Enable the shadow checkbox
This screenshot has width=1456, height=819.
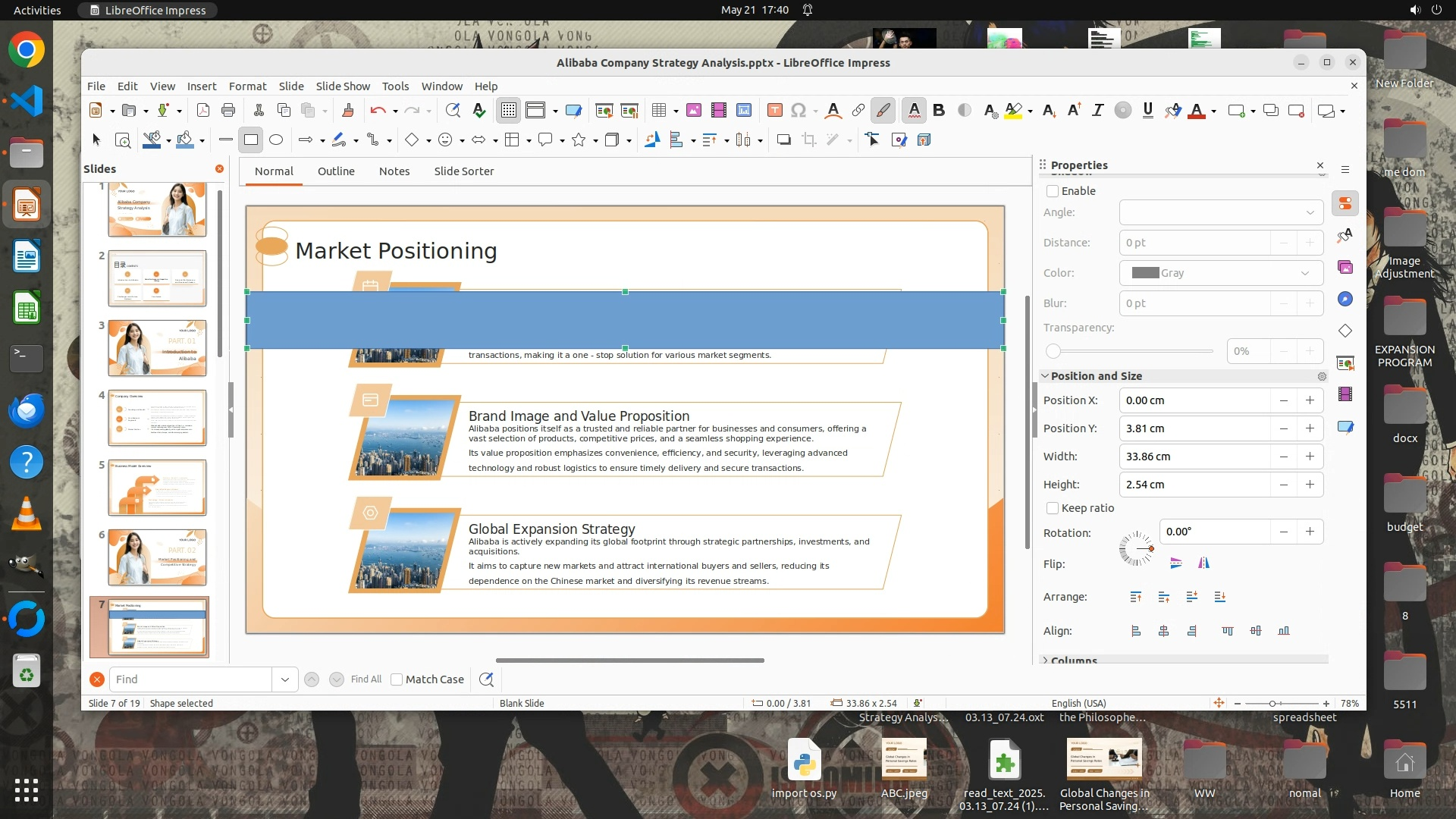(1053, 191)
